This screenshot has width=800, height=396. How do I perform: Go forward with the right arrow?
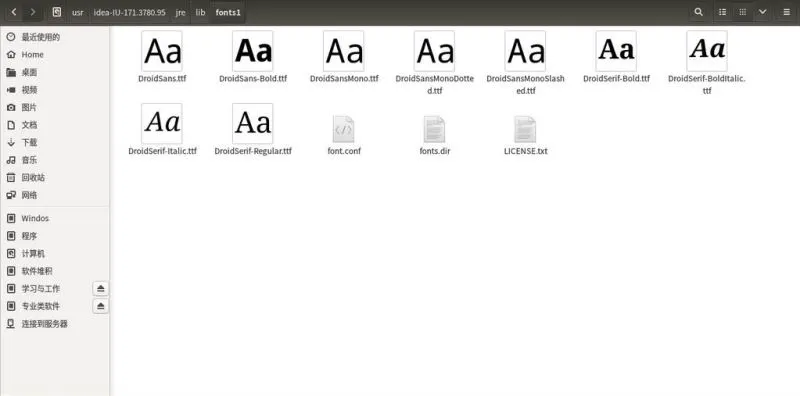click(x=33, y=12)
